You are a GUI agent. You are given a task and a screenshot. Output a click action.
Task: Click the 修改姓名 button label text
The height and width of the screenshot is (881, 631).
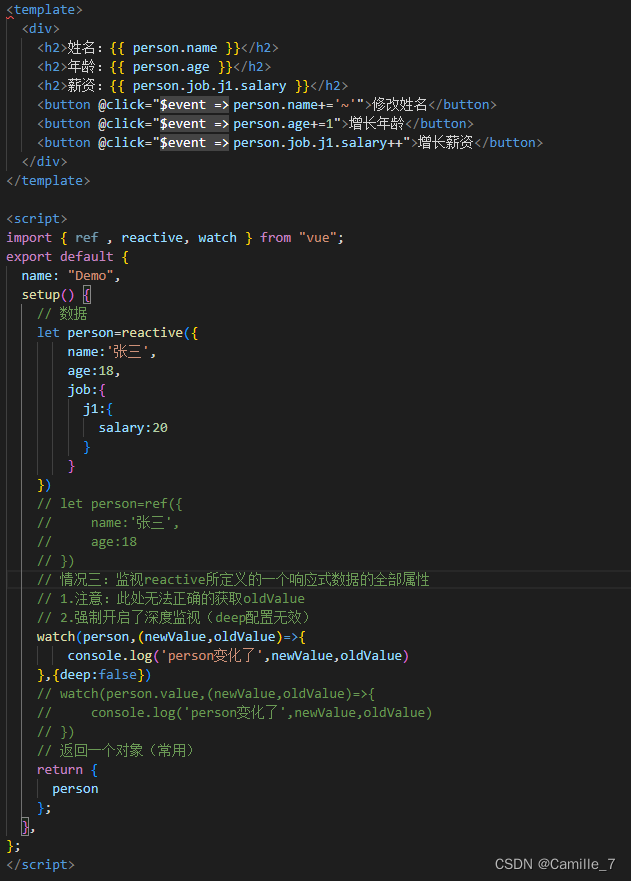400,105
